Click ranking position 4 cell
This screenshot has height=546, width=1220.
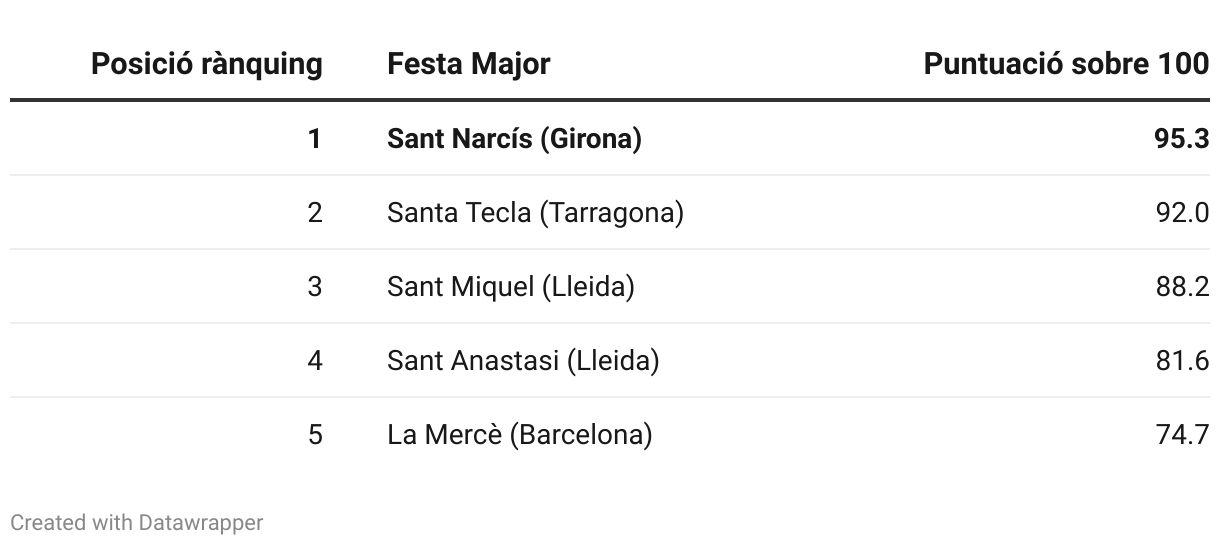315,361
